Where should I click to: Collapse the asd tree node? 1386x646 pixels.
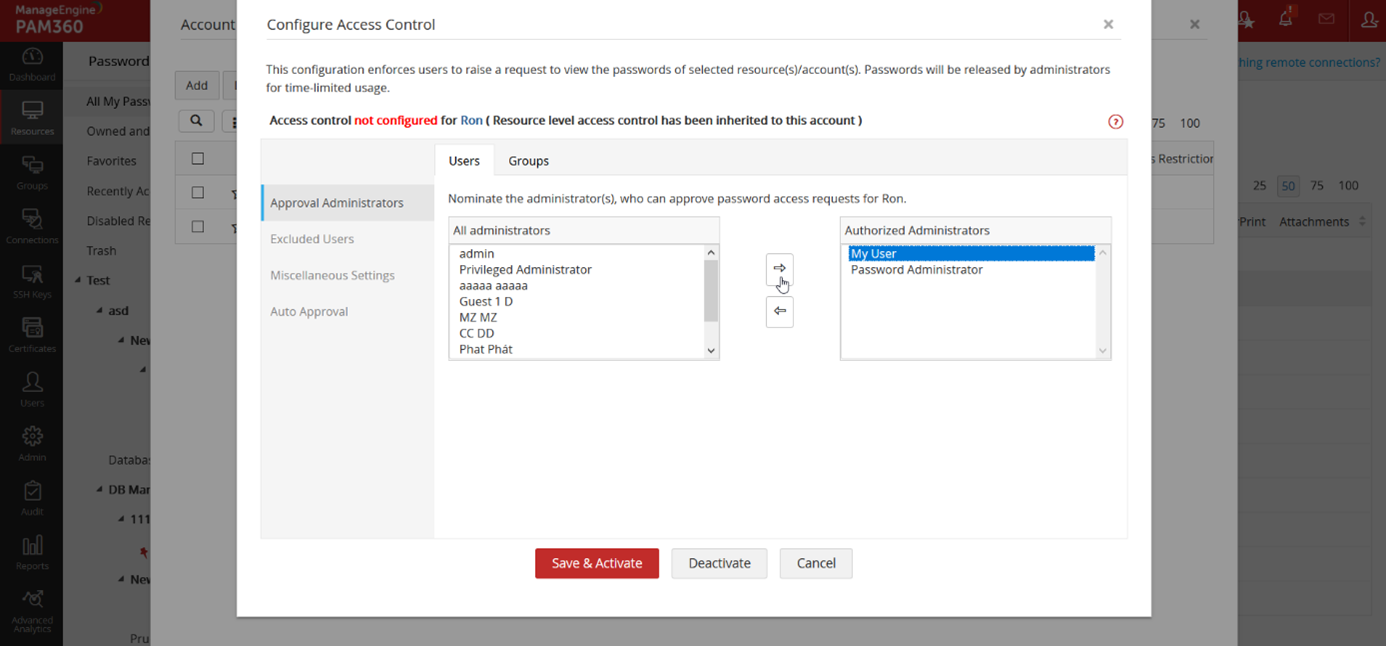[99, 311]
